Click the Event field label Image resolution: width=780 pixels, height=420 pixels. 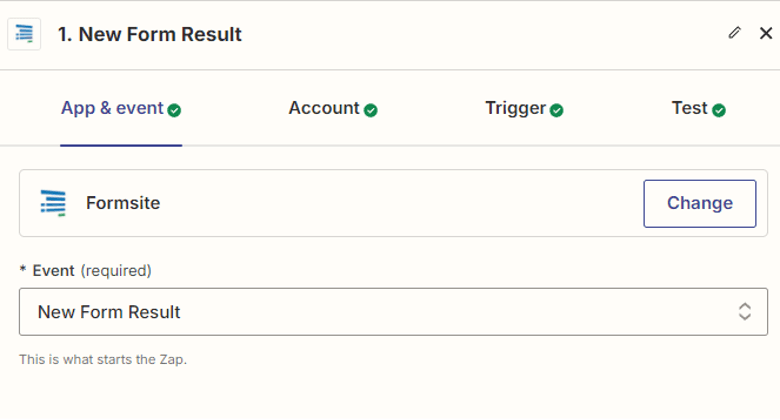(x=53, y=270)
